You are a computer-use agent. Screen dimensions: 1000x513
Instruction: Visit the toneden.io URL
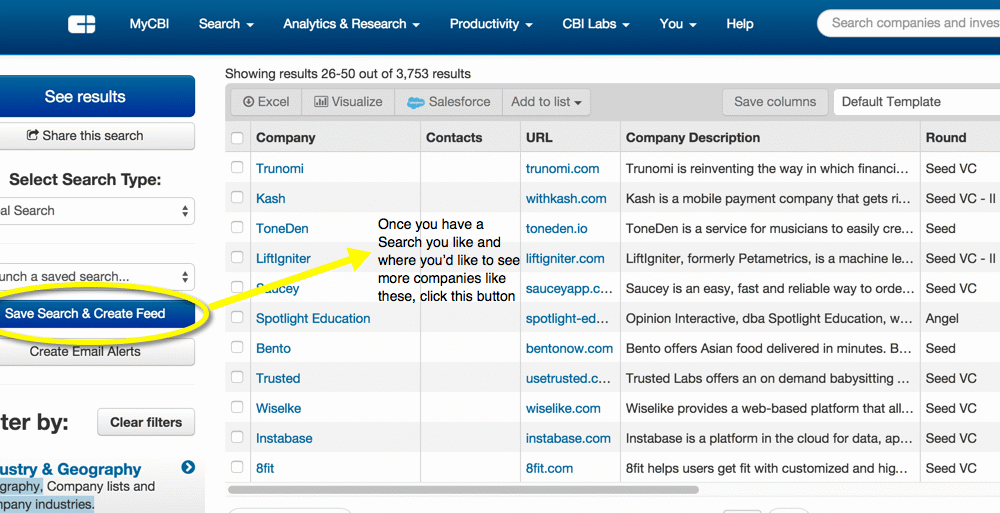[x=556, y=228]
